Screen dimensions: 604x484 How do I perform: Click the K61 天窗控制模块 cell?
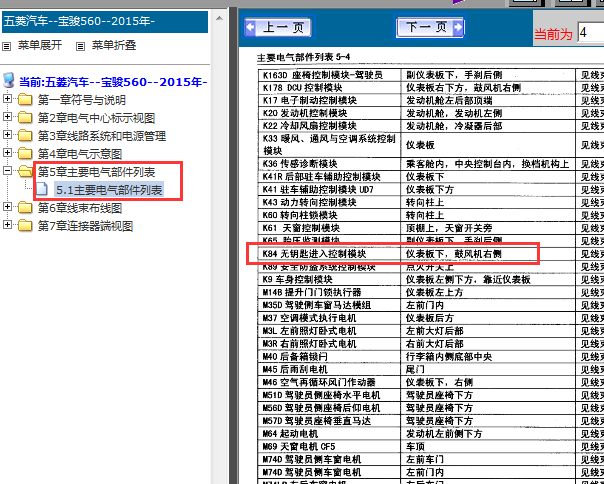coord(330,228)
